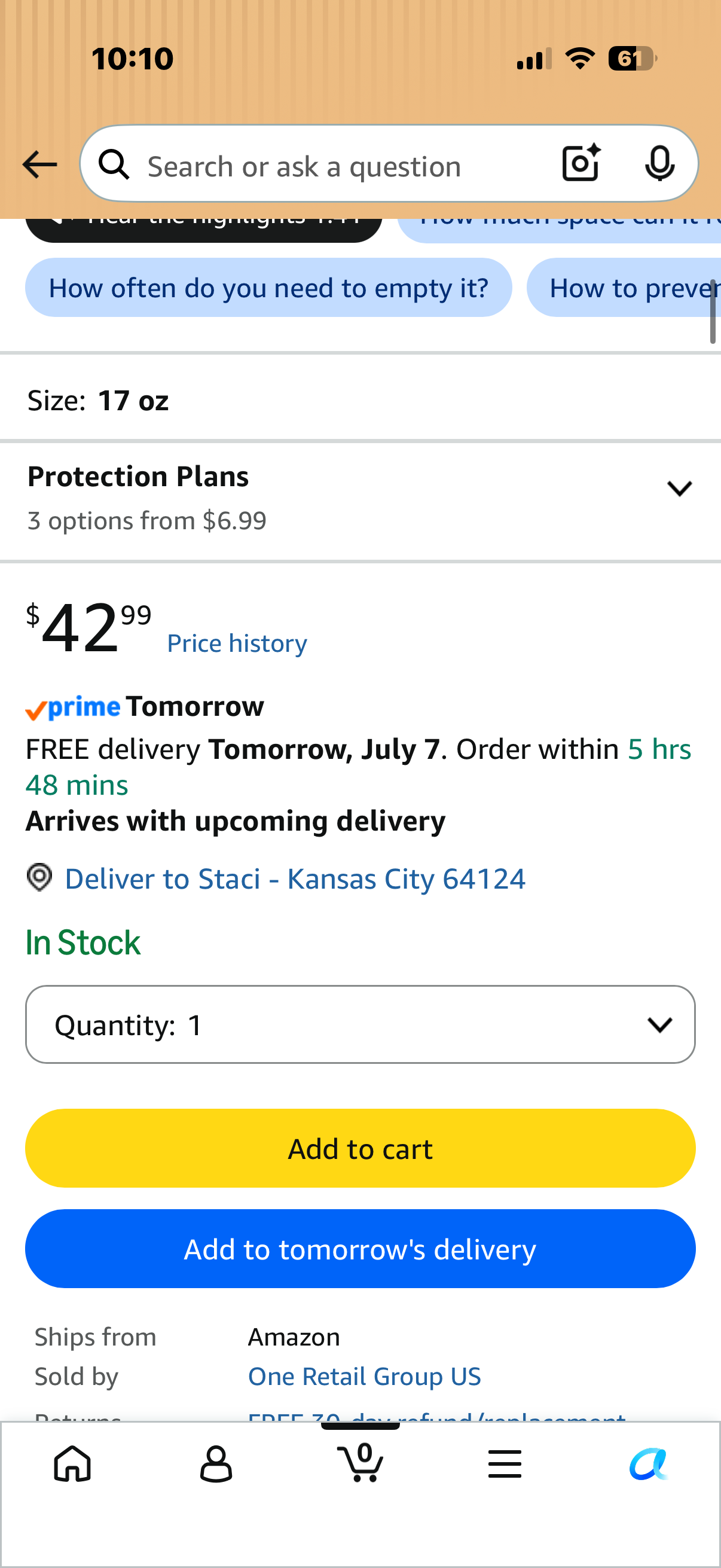
Task: Open the Alexa assistant icon
Action: coord(649,1463)
